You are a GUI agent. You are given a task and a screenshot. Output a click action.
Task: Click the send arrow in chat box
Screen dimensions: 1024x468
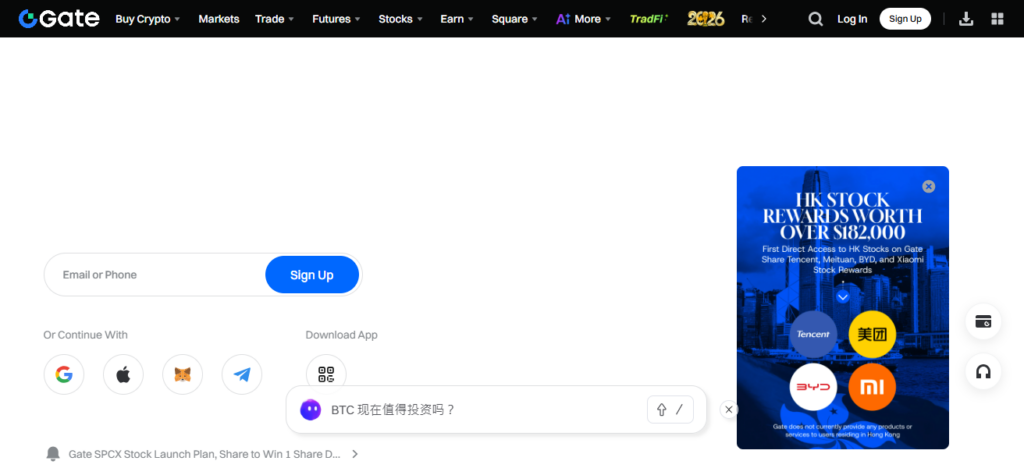[662, 410]
